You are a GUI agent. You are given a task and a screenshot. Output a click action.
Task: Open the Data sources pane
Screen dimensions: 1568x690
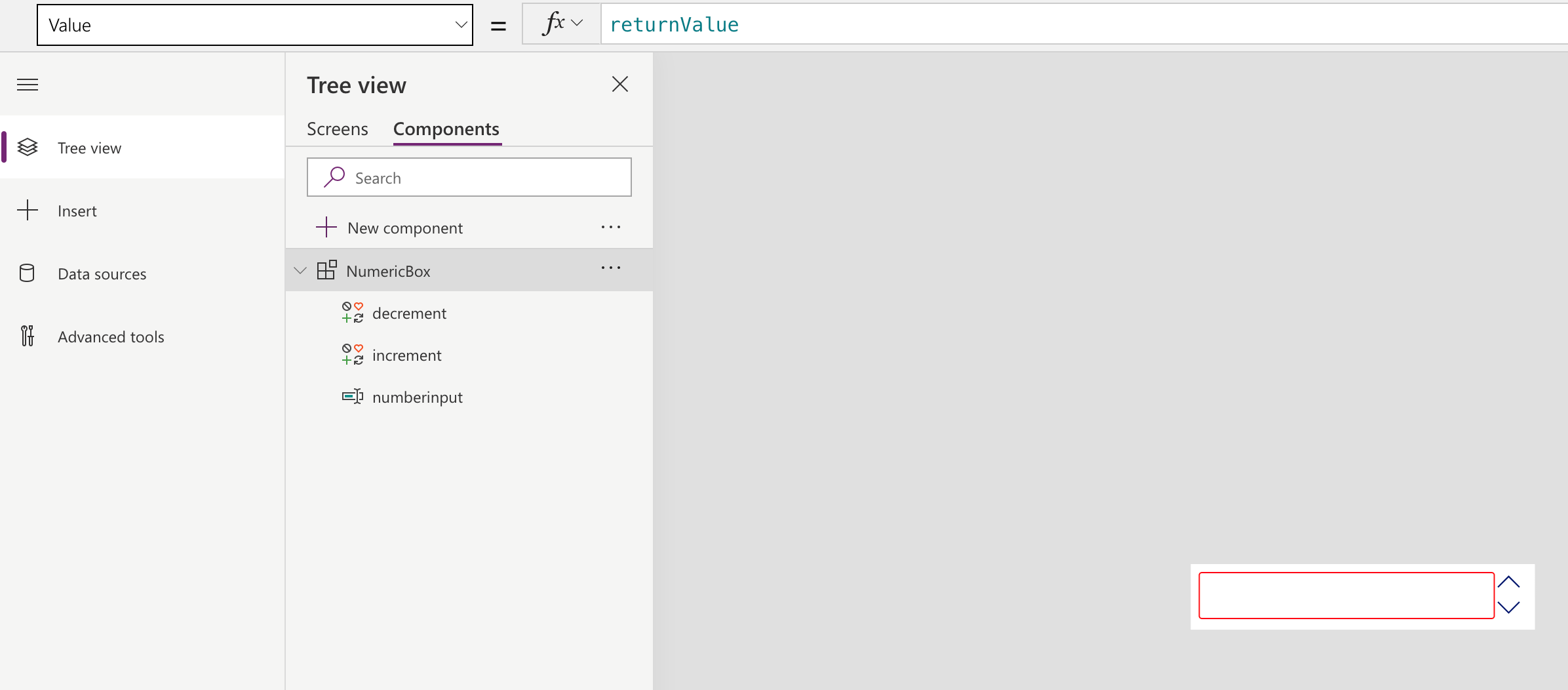[x=142, y=274]
